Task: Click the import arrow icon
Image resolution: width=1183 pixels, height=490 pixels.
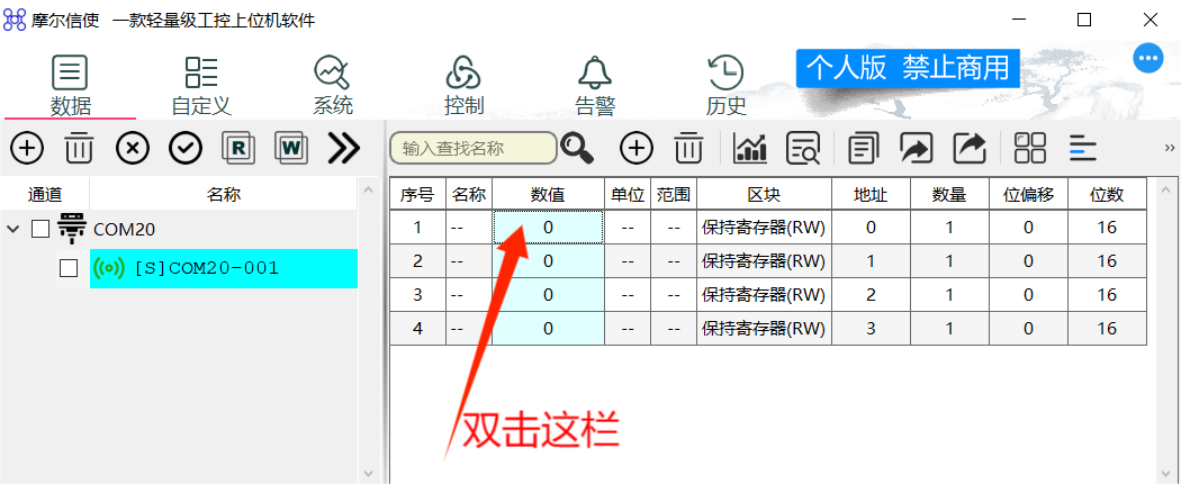Action: point(917,148)
